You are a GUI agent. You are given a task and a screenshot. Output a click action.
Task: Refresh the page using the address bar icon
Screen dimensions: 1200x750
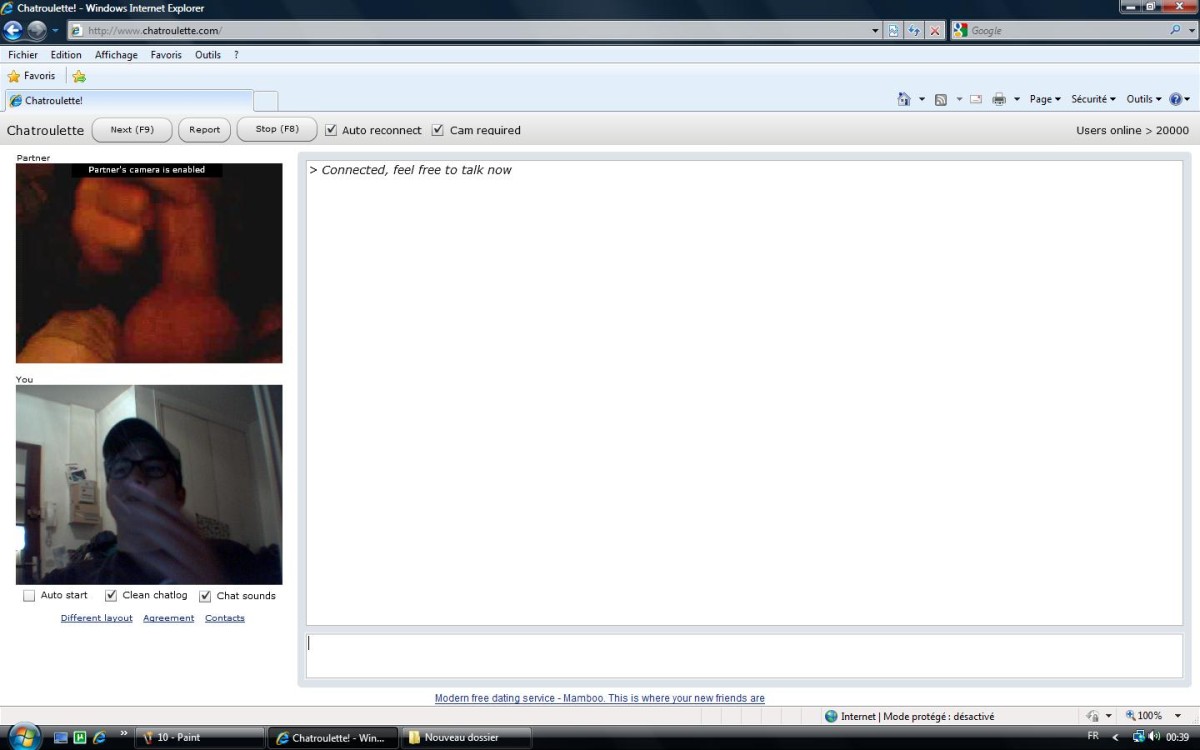(914, 31)
